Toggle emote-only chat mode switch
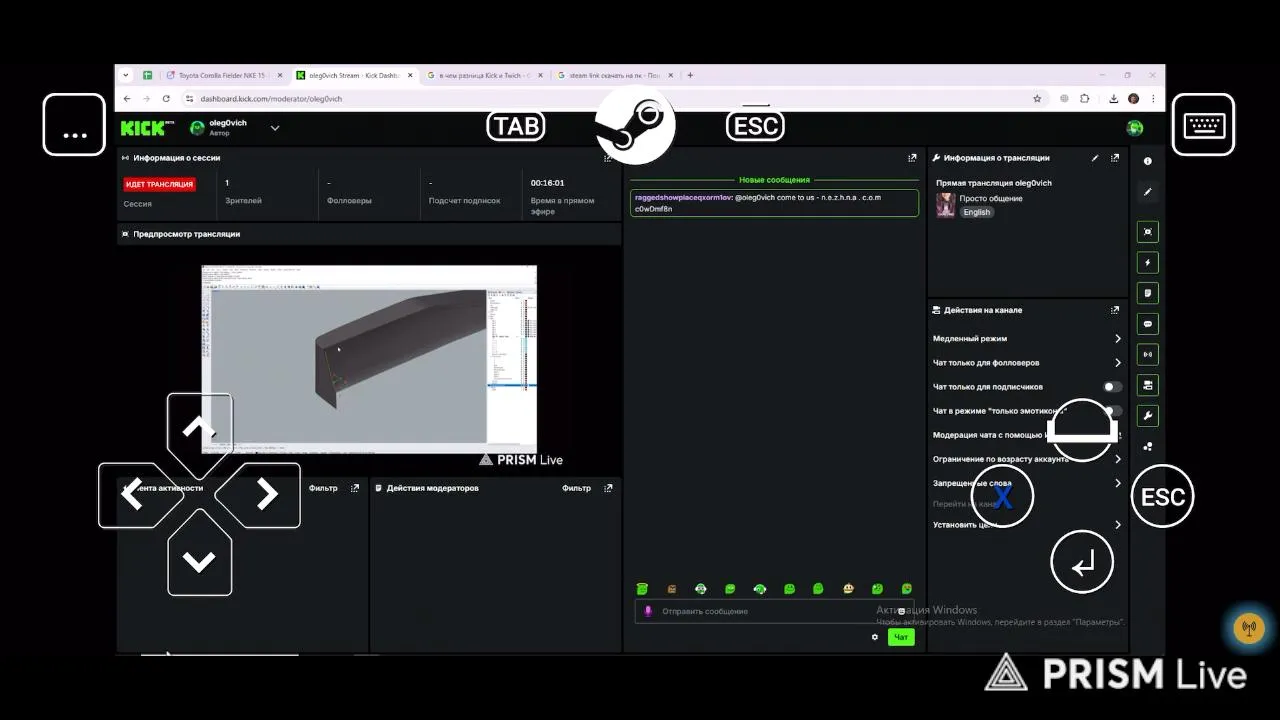Screen dimensions: 1280x720 pos(1112,411)
